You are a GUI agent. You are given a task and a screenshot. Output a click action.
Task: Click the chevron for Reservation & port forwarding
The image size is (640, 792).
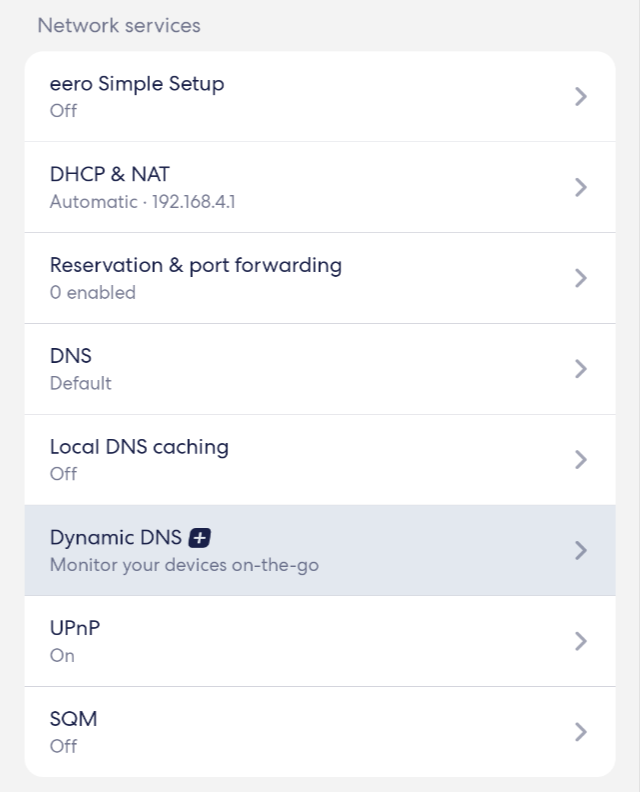(x=581, y=278)
